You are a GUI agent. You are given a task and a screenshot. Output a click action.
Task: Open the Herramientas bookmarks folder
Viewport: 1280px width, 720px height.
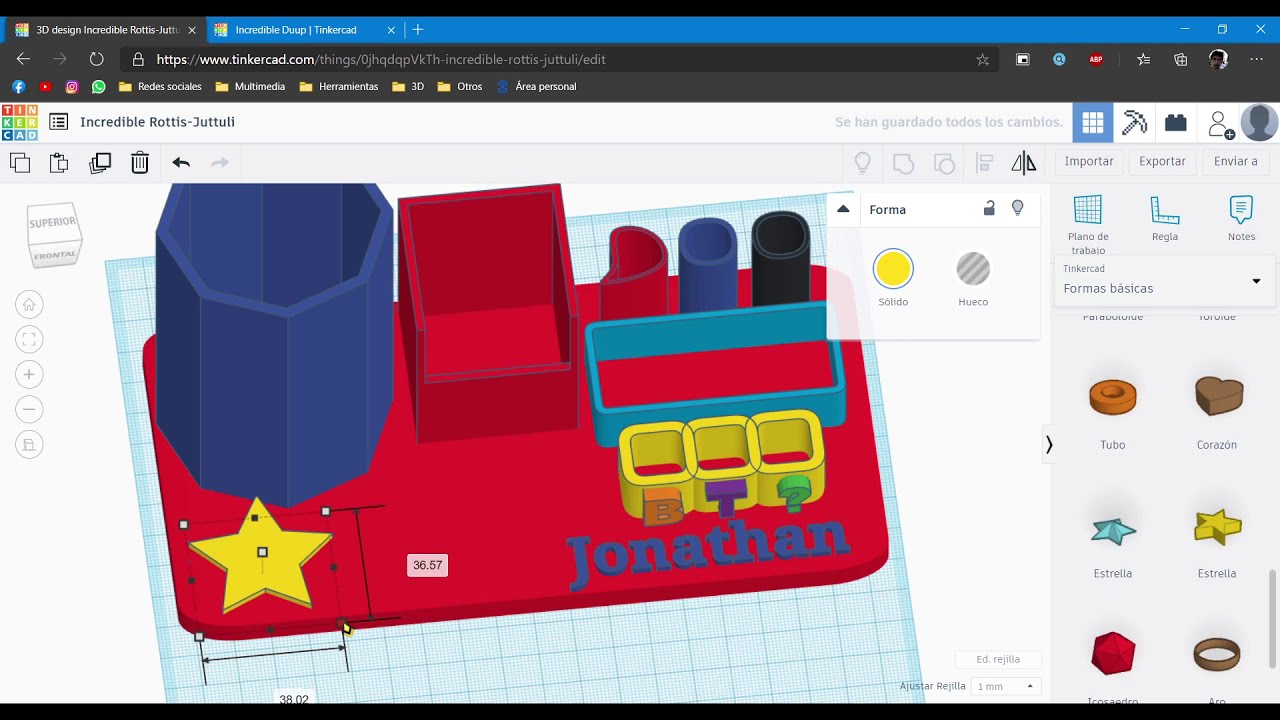click(338, 87)
